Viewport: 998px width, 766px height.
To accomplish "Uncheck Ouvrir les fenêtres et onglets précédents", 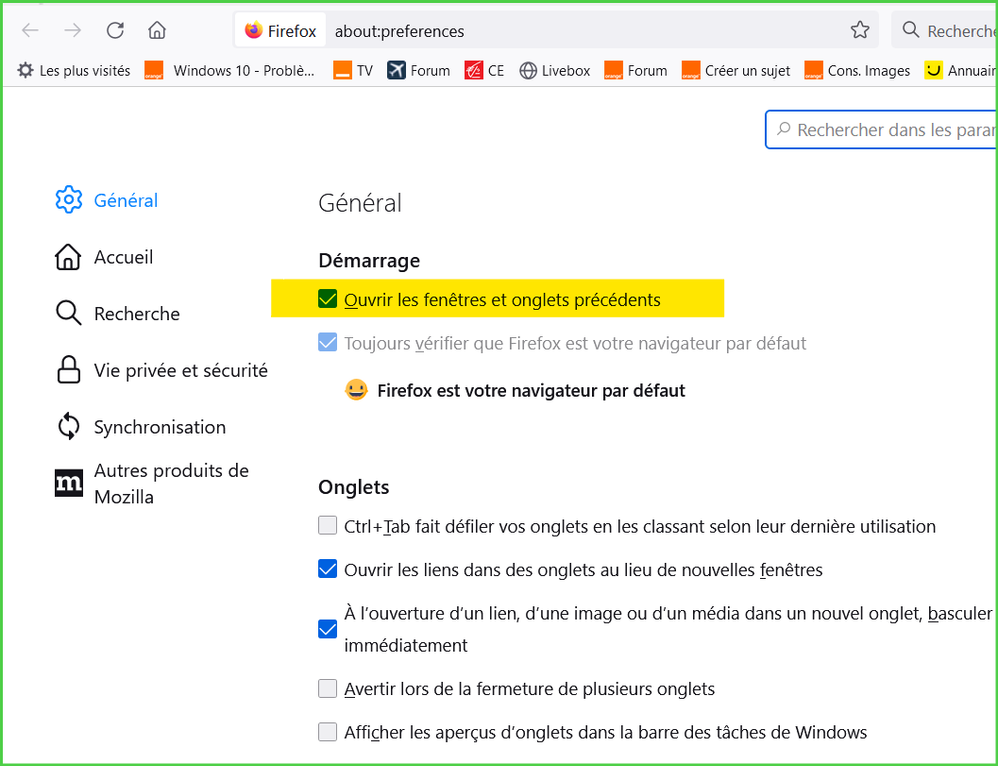I will (328, 299).
